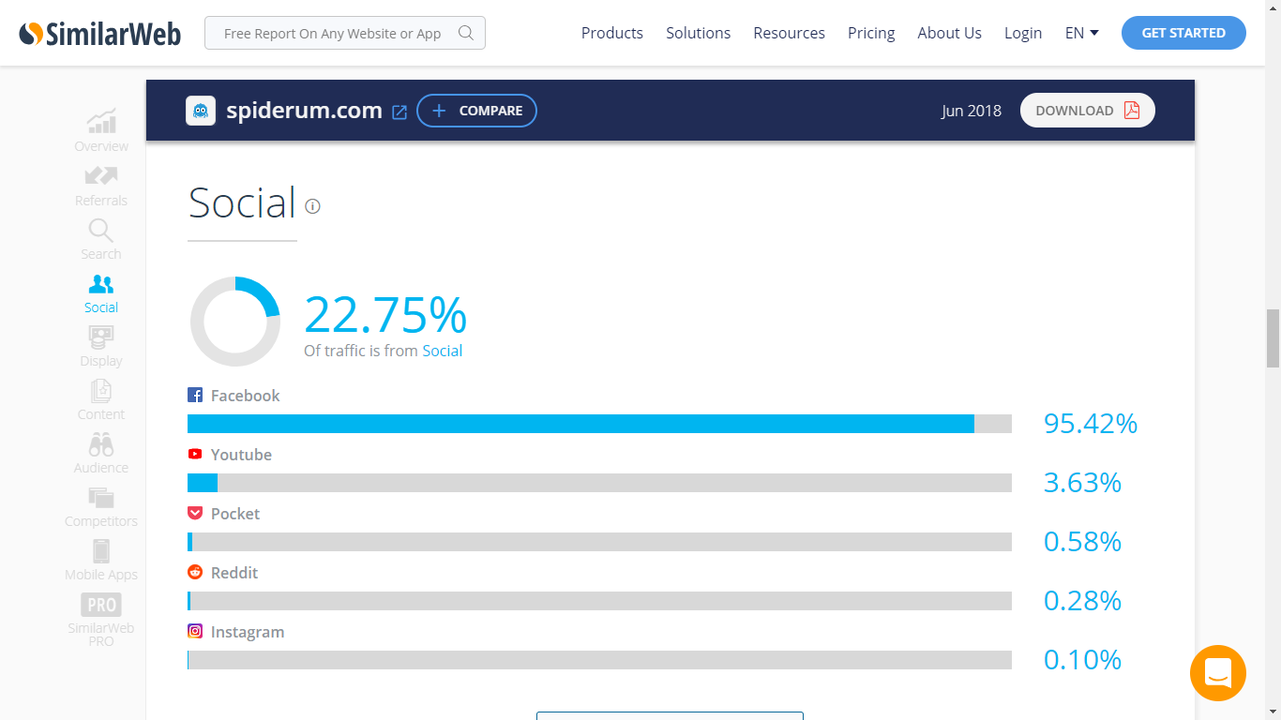Open the Overview sidebar section
The image size is (1281, 720).
pyautogui.click(x=101, y=130)
